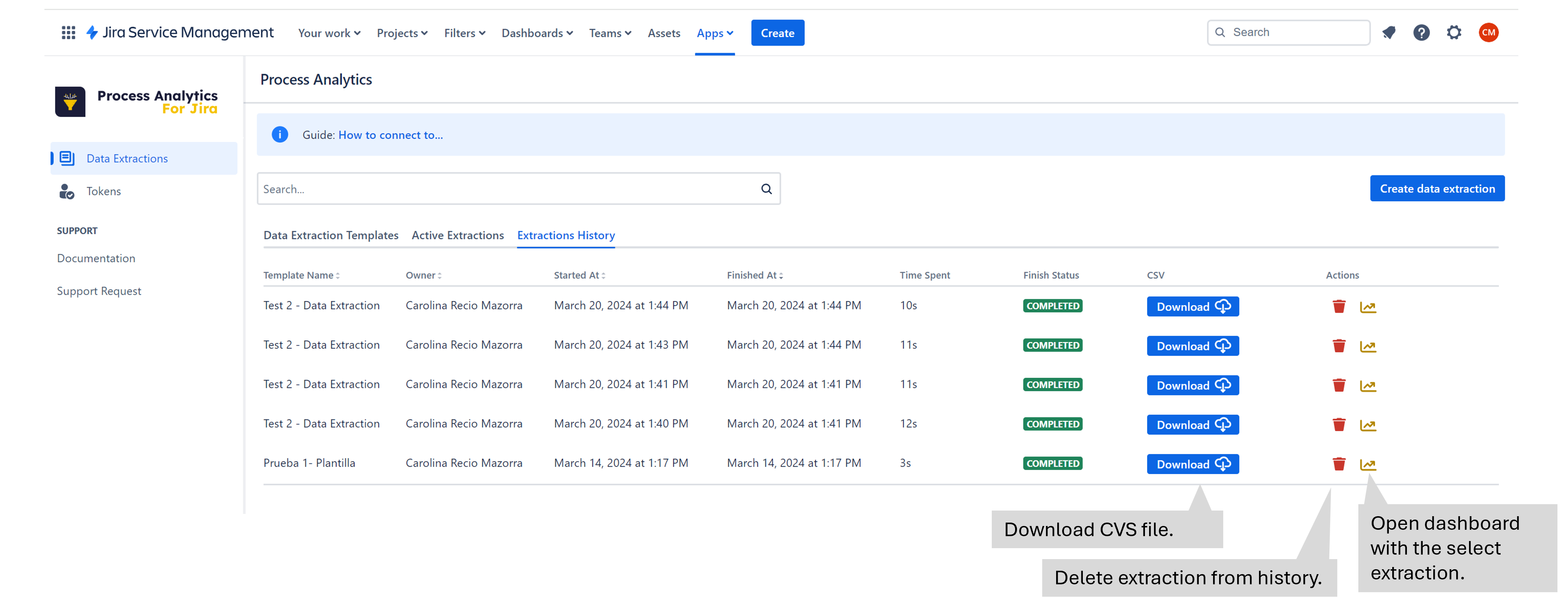Viewport: 1568px width, 608px height.
Task: Sort by Started At column
Action: point(580,275)
